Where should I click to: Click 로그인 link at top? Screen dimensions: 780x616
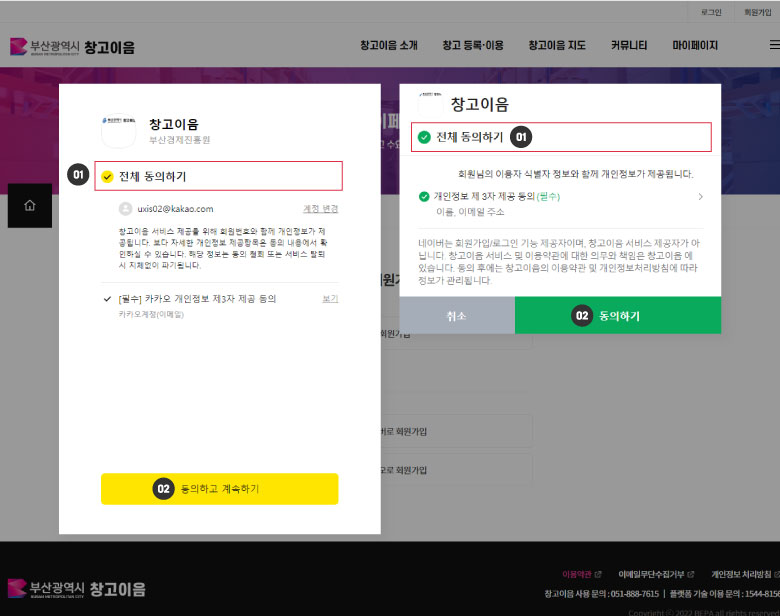point(711,12)
